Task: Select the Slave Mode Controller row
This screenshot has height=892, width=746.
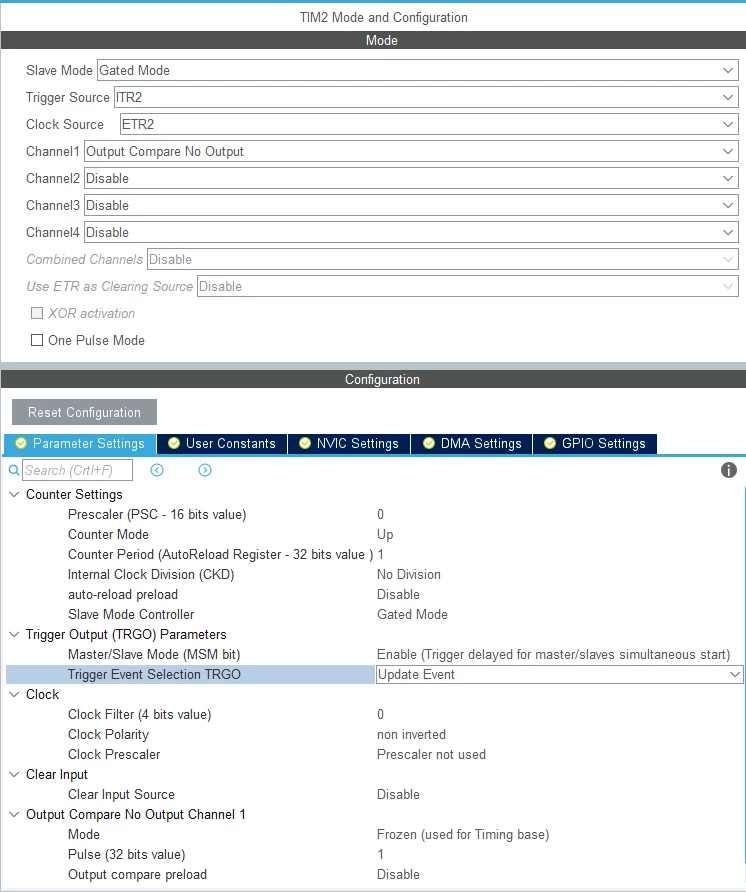Action: point(374,614)
